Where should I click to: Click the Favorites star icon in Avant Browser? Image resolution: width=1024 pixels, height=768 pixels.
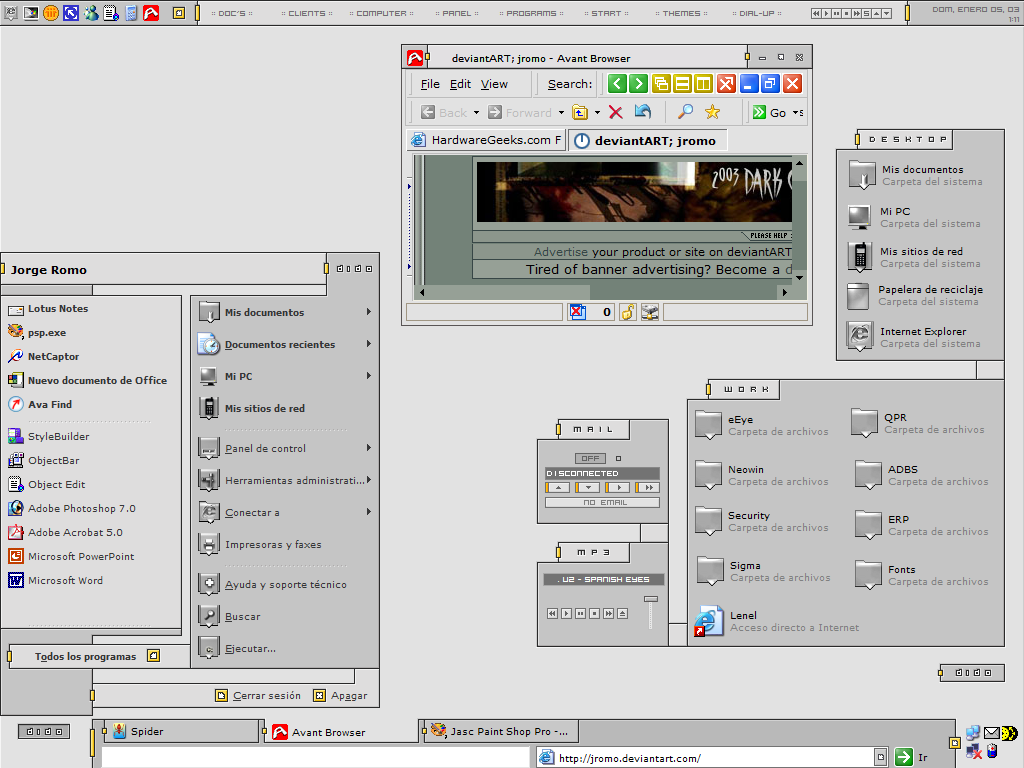pos(712,113)
